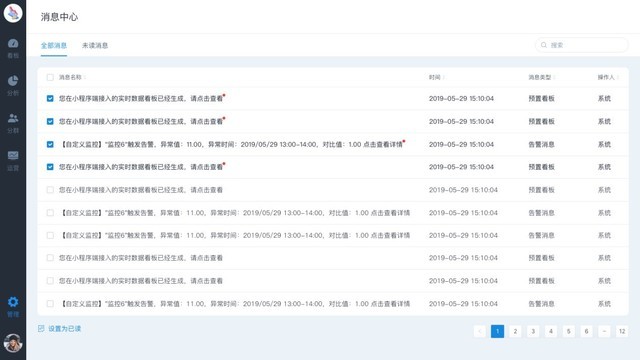Go to pagination page 6
The height and width of the screenshot is (360, 640).
tap(587, 331)
